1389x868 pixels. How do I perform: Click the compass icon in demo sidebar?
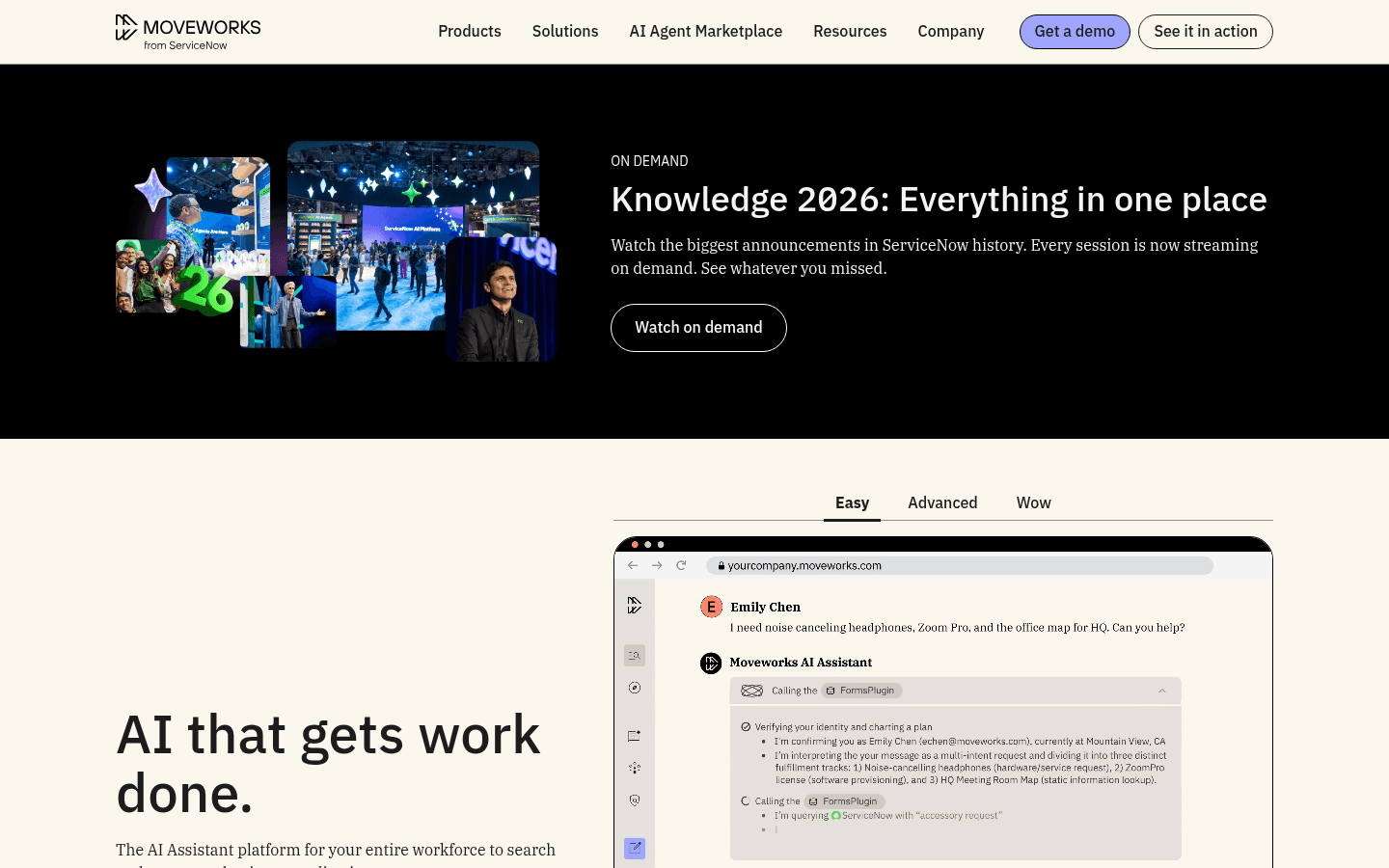point(634,688)
